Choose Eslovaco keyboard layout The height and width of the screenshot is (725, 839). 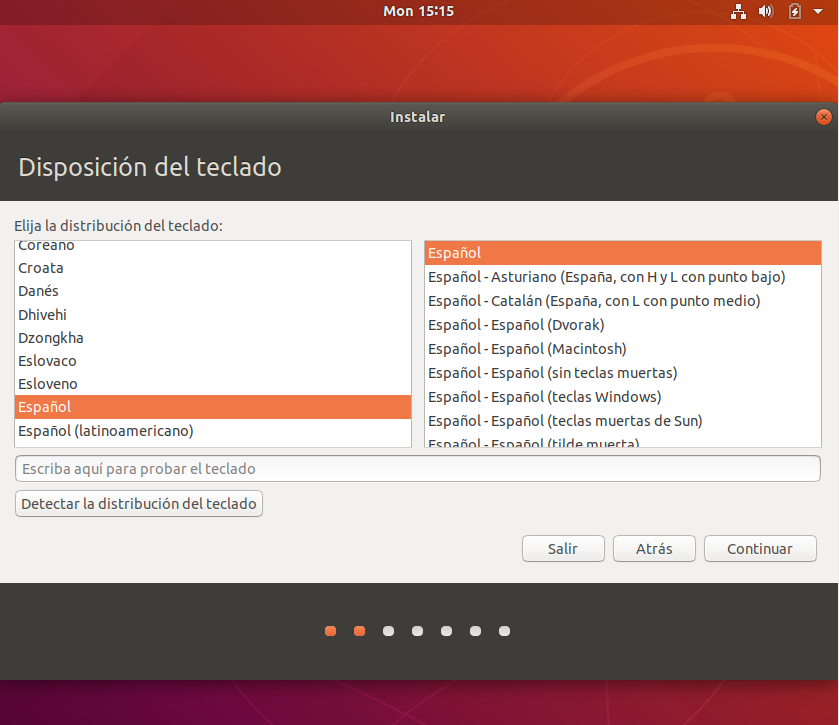pyautogui.click(x=213, y=361)
